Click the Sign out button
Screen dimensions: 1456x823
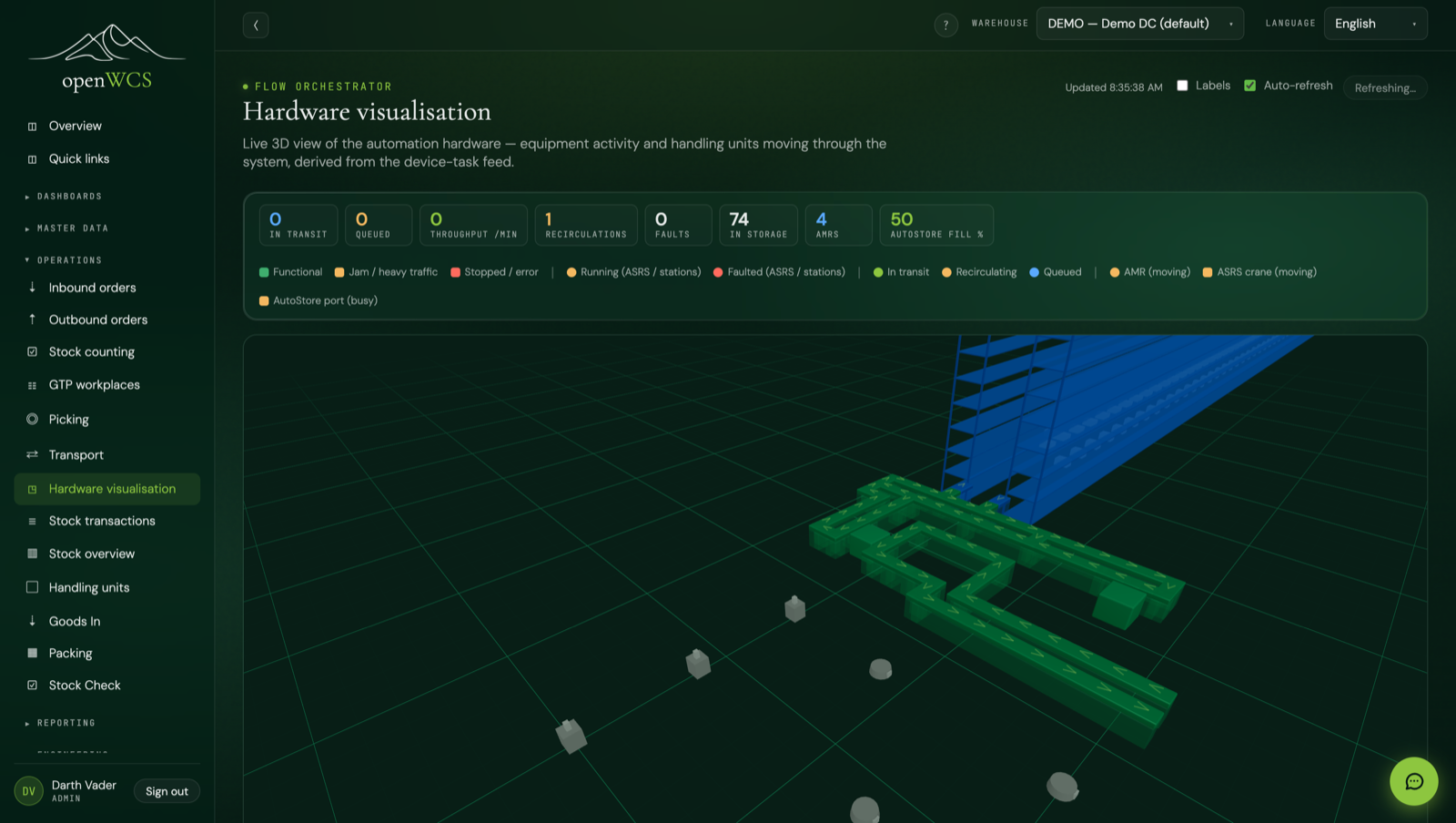pyautogui.click(x=167, y=791)
